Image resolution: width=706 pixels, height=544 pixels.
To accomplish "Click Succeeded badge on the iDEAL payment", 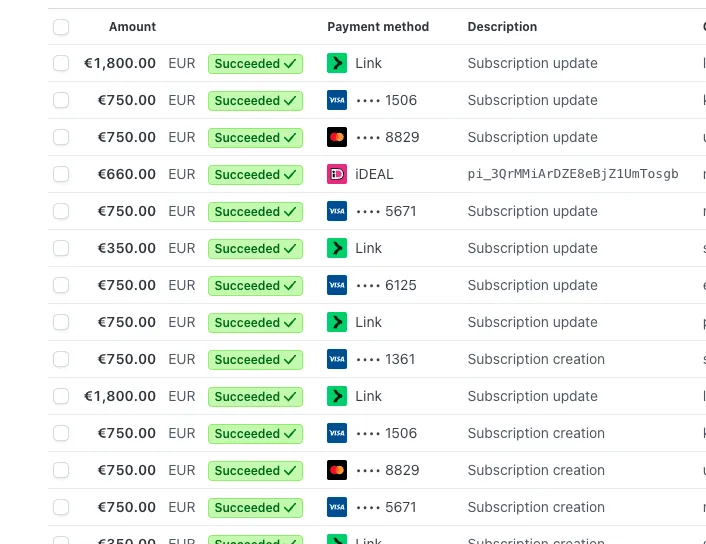I will coord(255,174).
